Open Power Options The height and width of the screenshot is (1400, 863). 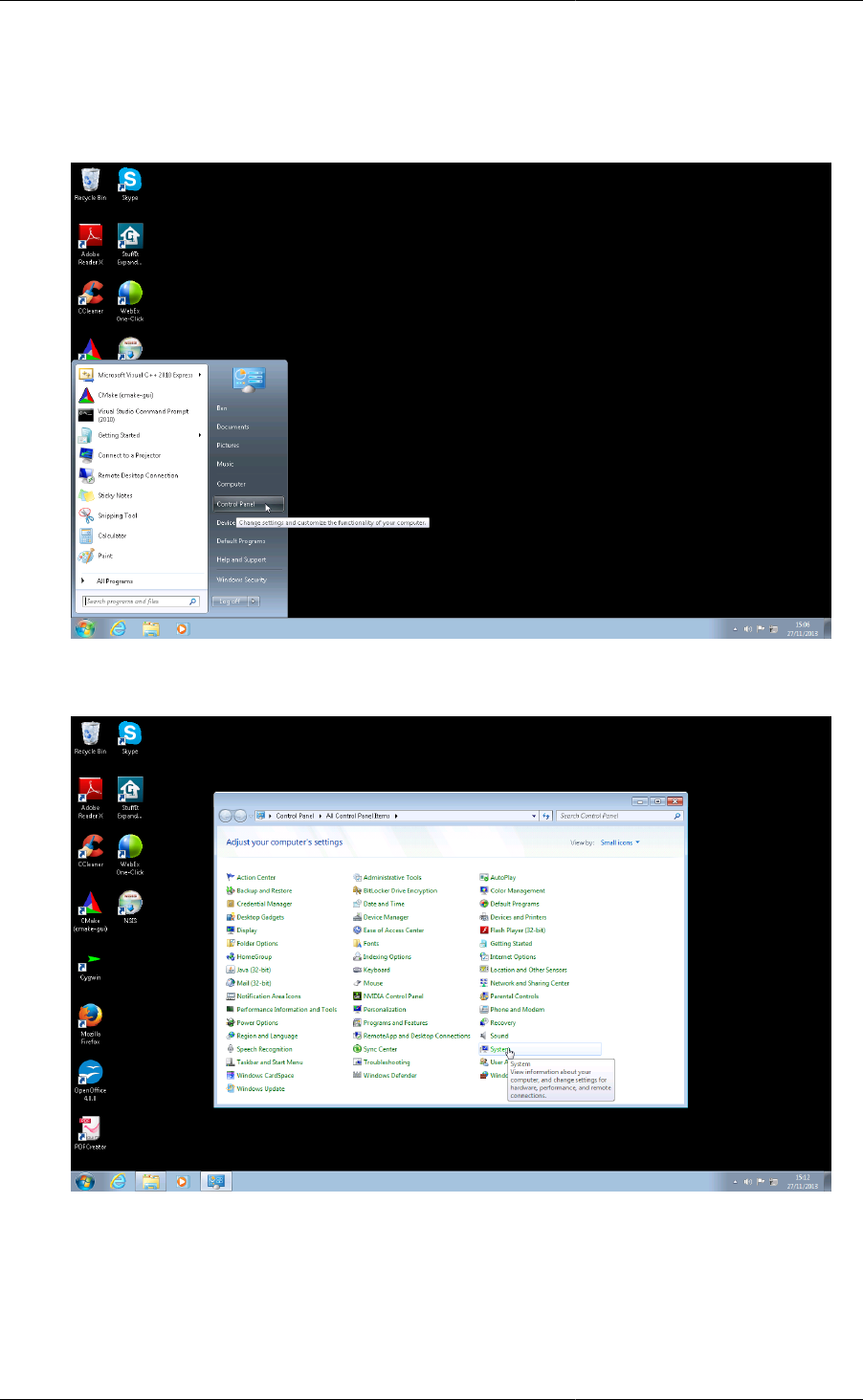tap(252, 1023)
